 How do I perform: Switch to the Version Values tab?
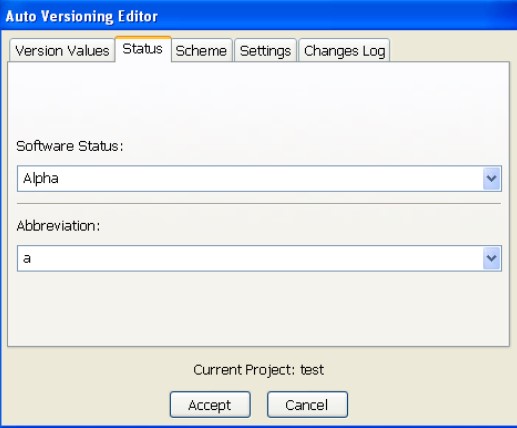62,51
